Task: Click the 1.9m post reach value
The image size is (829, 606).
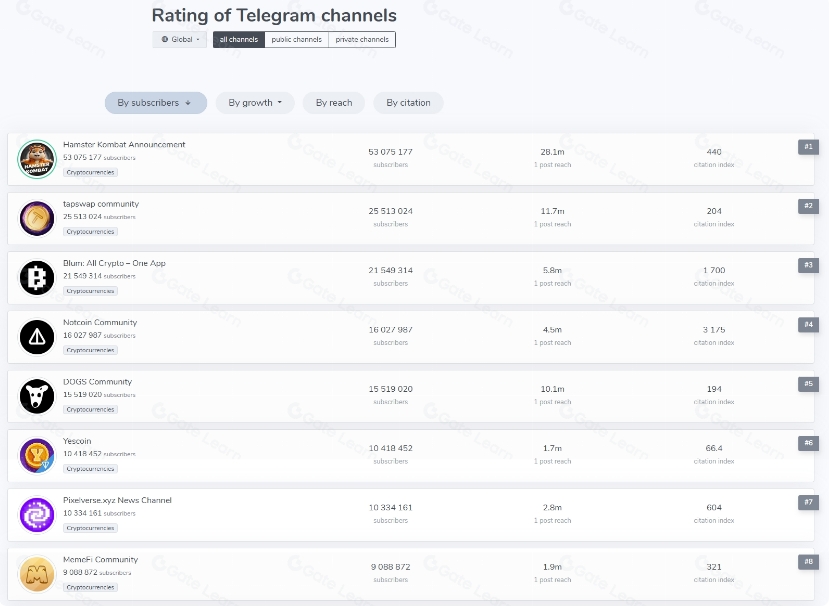Action: [552, 566]
